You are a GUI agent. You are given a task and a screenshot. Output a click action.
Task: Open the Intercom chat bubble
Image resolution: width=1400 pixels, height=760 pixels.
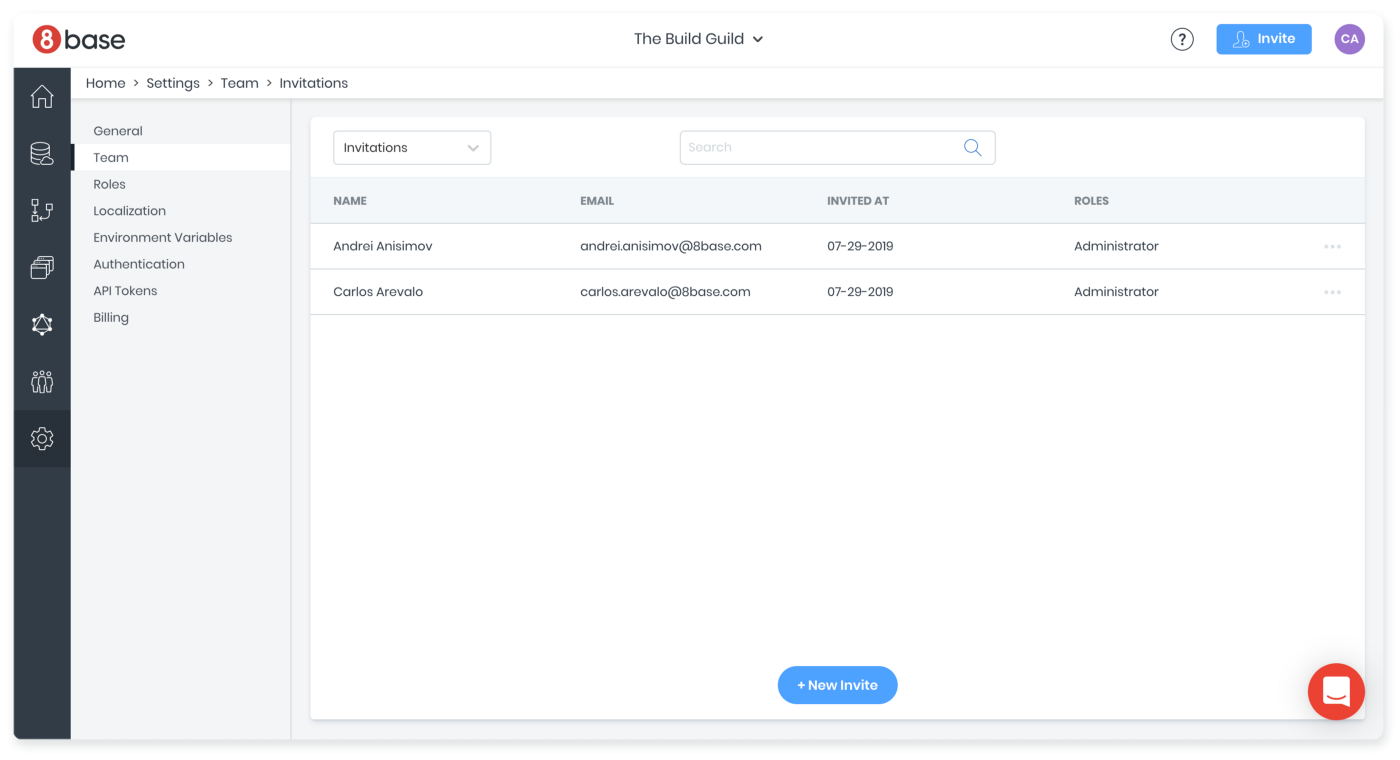[x=1336, y=691]
